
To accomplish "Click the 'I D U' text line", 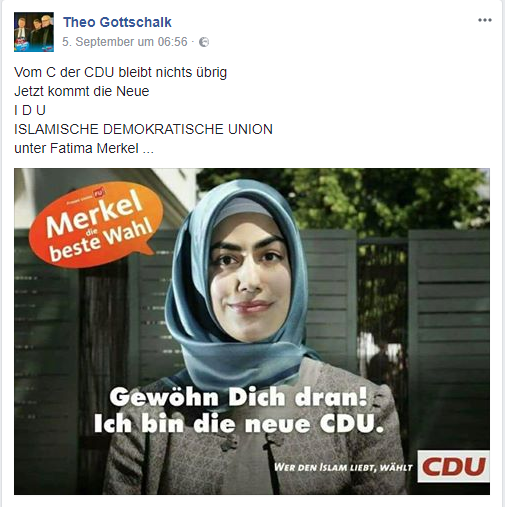I will pyautogui.click(x=30, y=110).
